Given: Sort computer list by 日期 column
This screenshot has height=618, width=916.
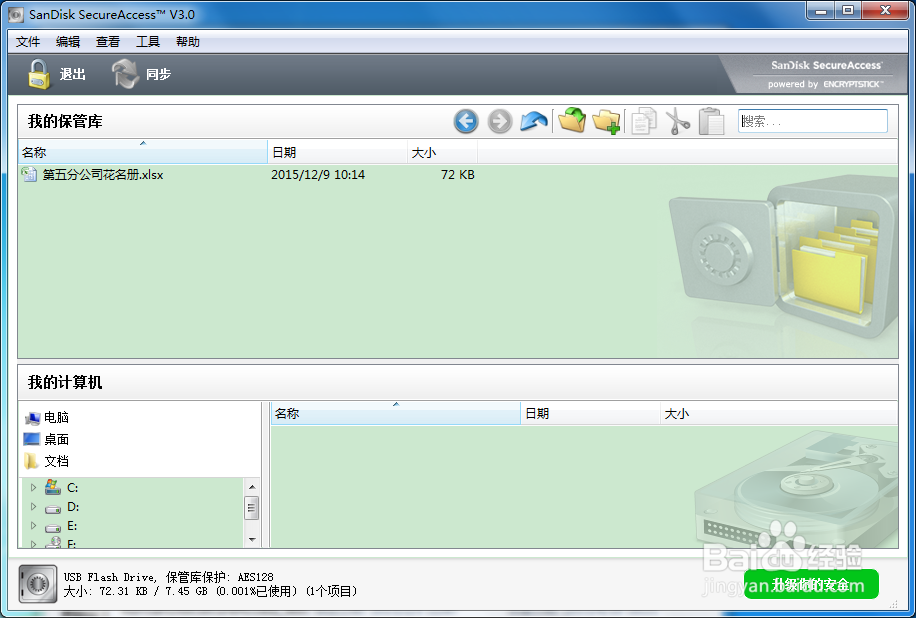Looking at the screenshot, I should (x=590, y=414).
